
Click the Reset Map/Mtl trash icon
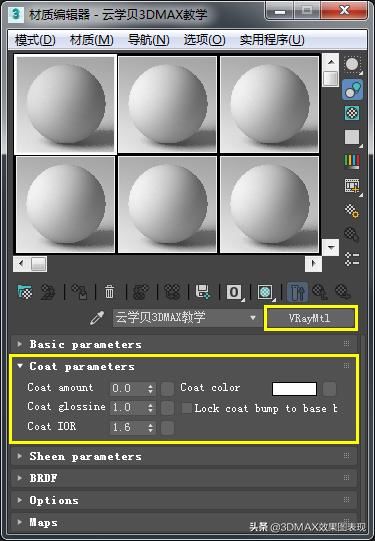pos(109,292)
